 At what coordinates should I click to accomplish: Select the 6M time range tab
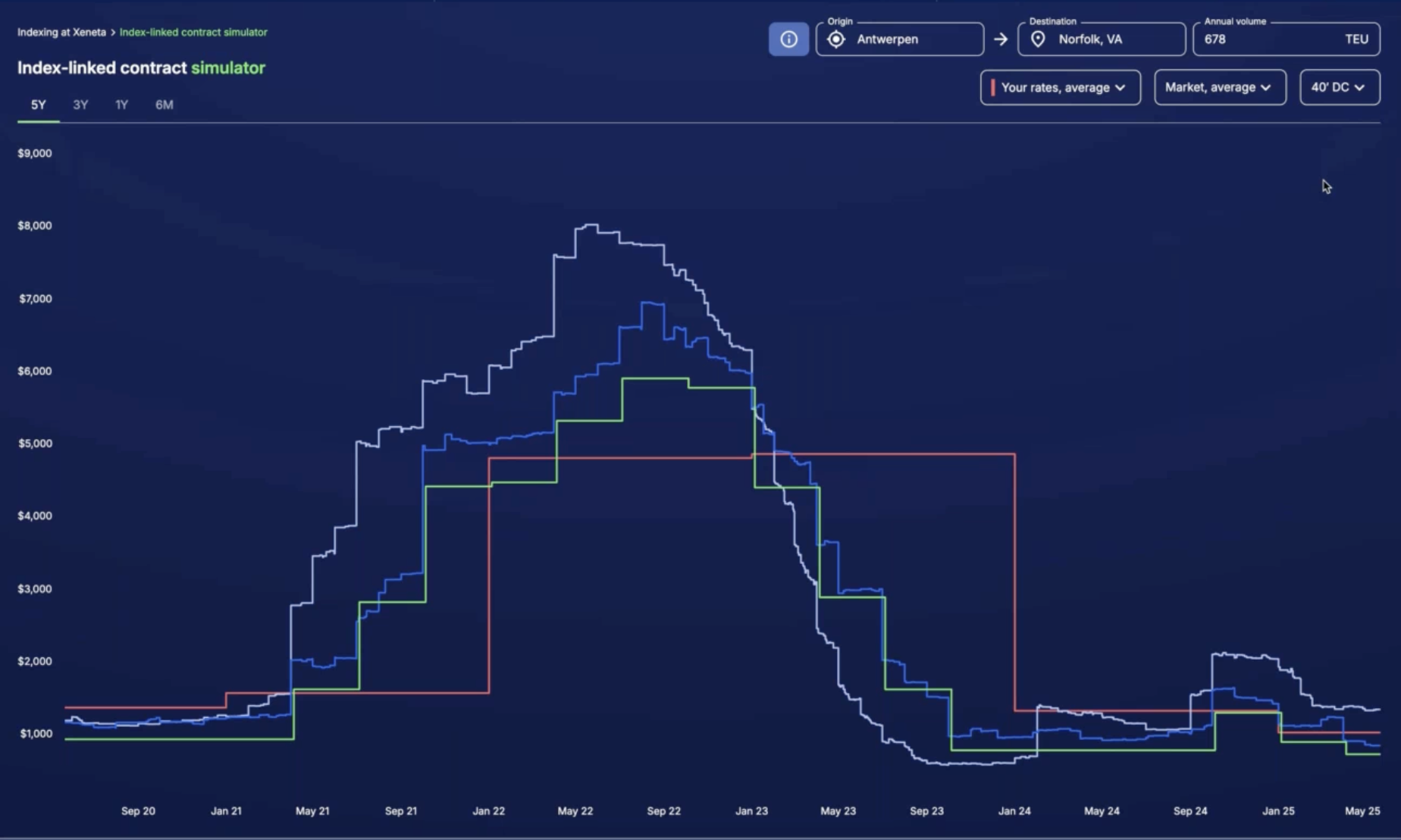click(164, 105)
